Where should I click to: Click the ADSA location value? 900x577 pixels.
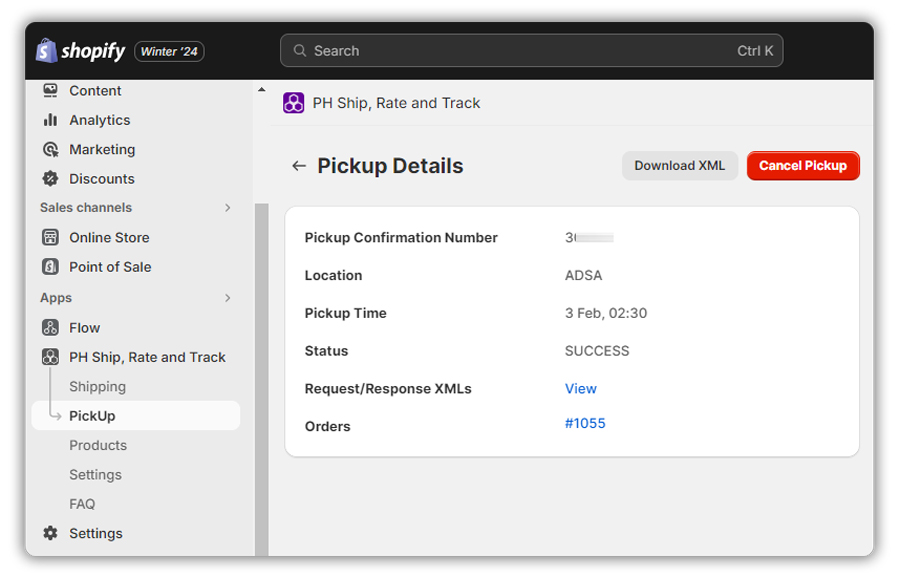tap(583, 275)
